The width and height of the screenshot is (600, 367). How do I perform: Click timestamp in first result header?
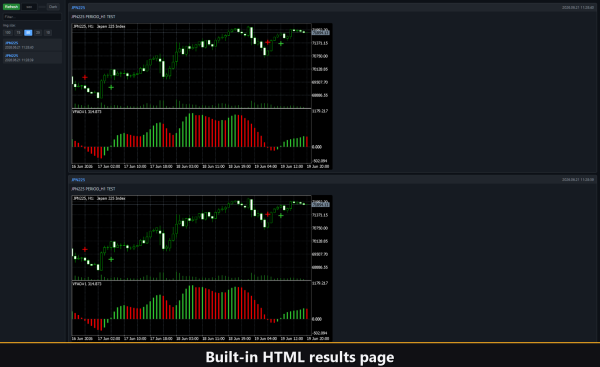click(578, 8)
